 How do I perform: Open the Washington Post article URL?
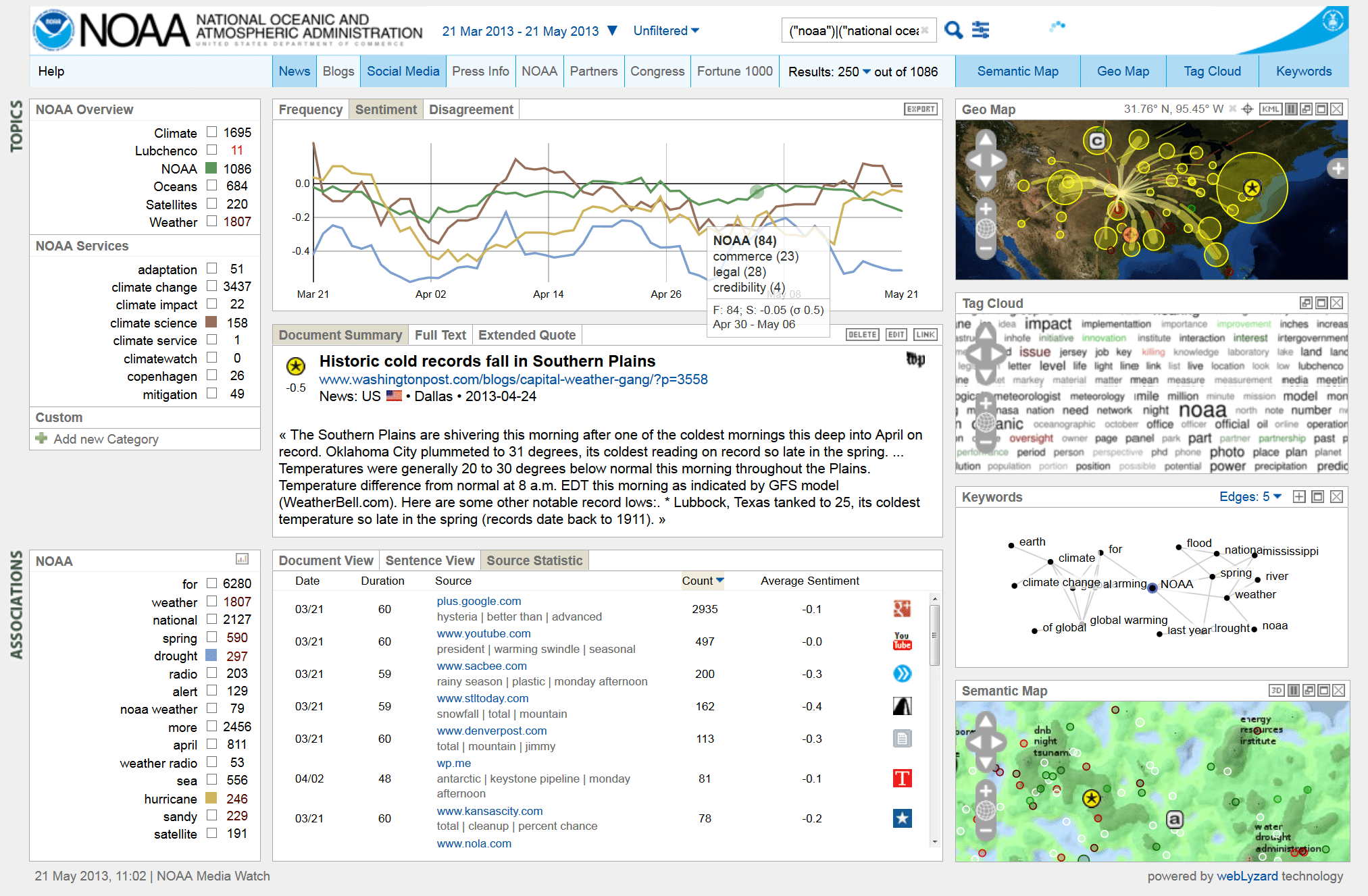click(x=513, y=379)
